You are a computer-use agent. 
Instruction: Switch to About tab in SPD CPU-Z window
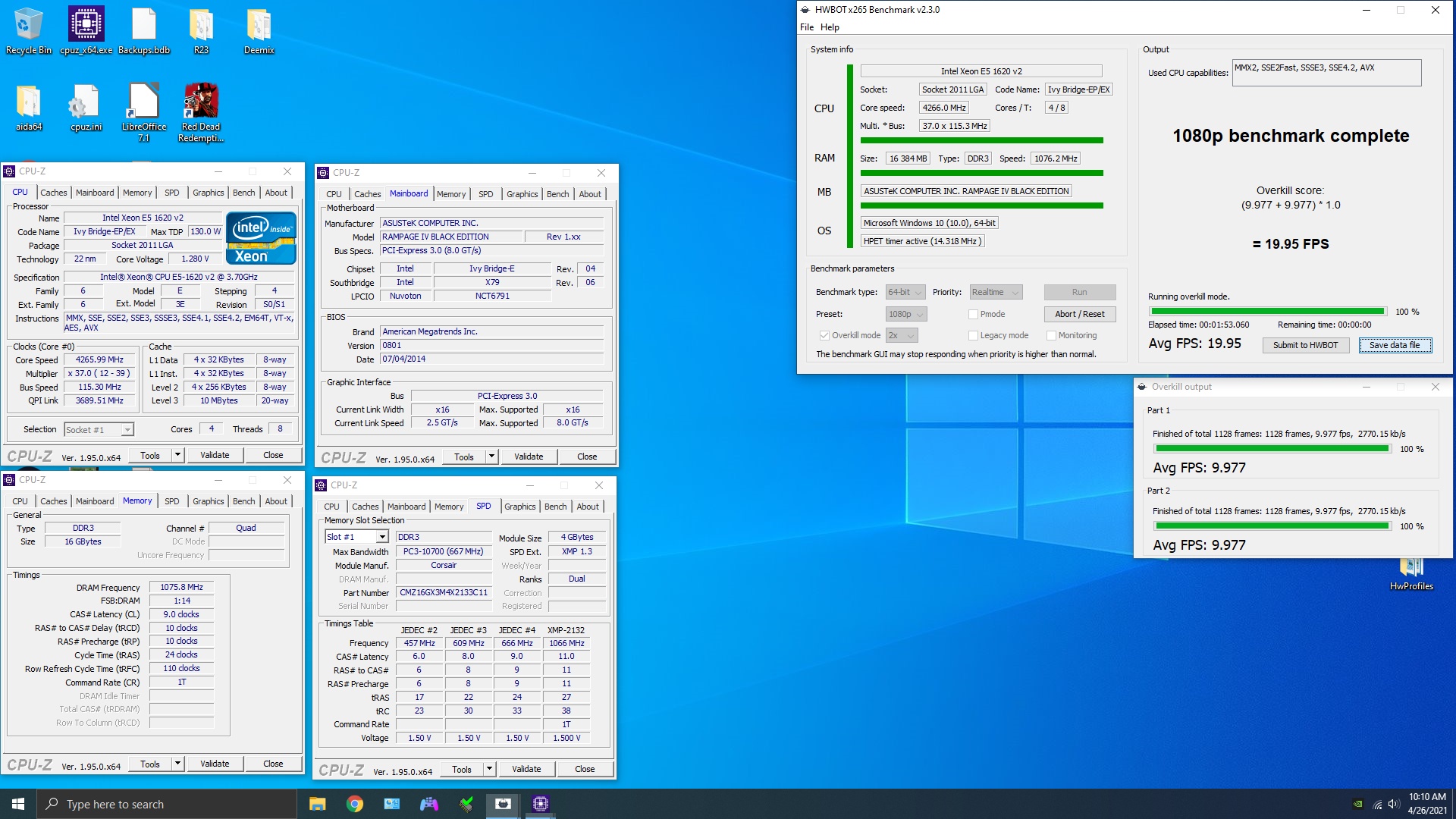coord(588,507)
